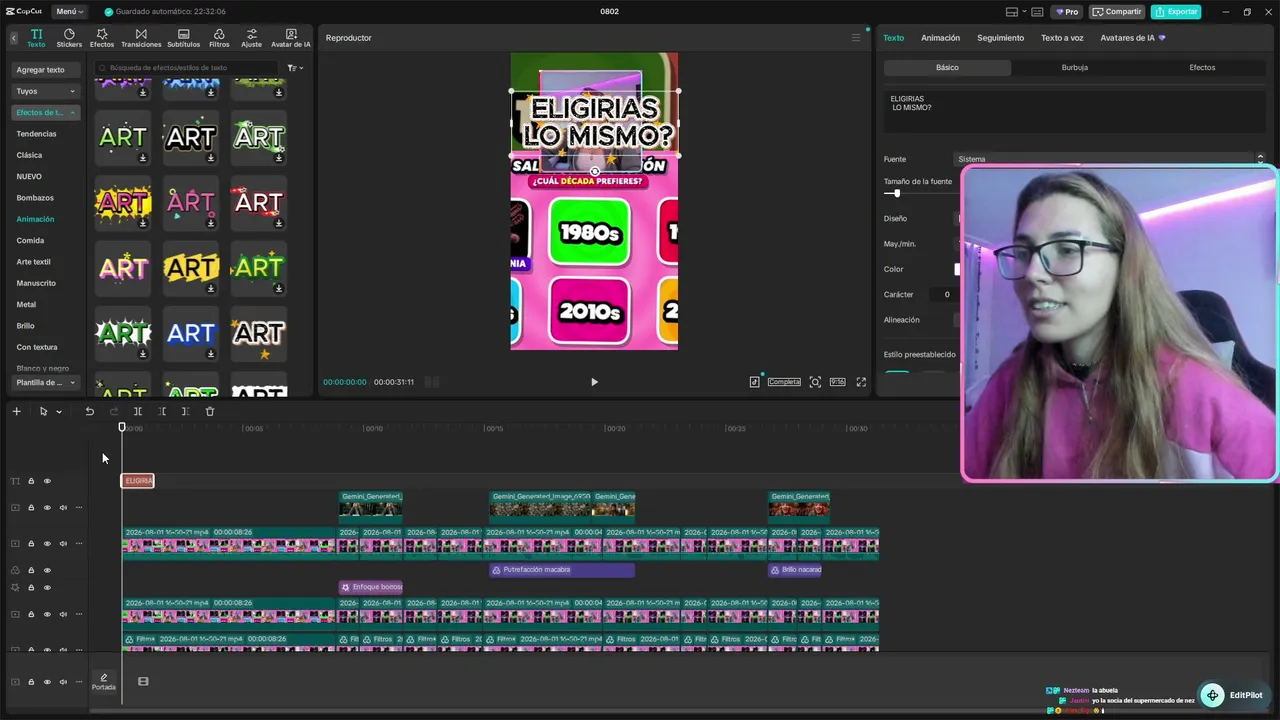The image size is (1280, 720).
Task: Open the layout dropdown near Pro
Action: (1017, 12)
